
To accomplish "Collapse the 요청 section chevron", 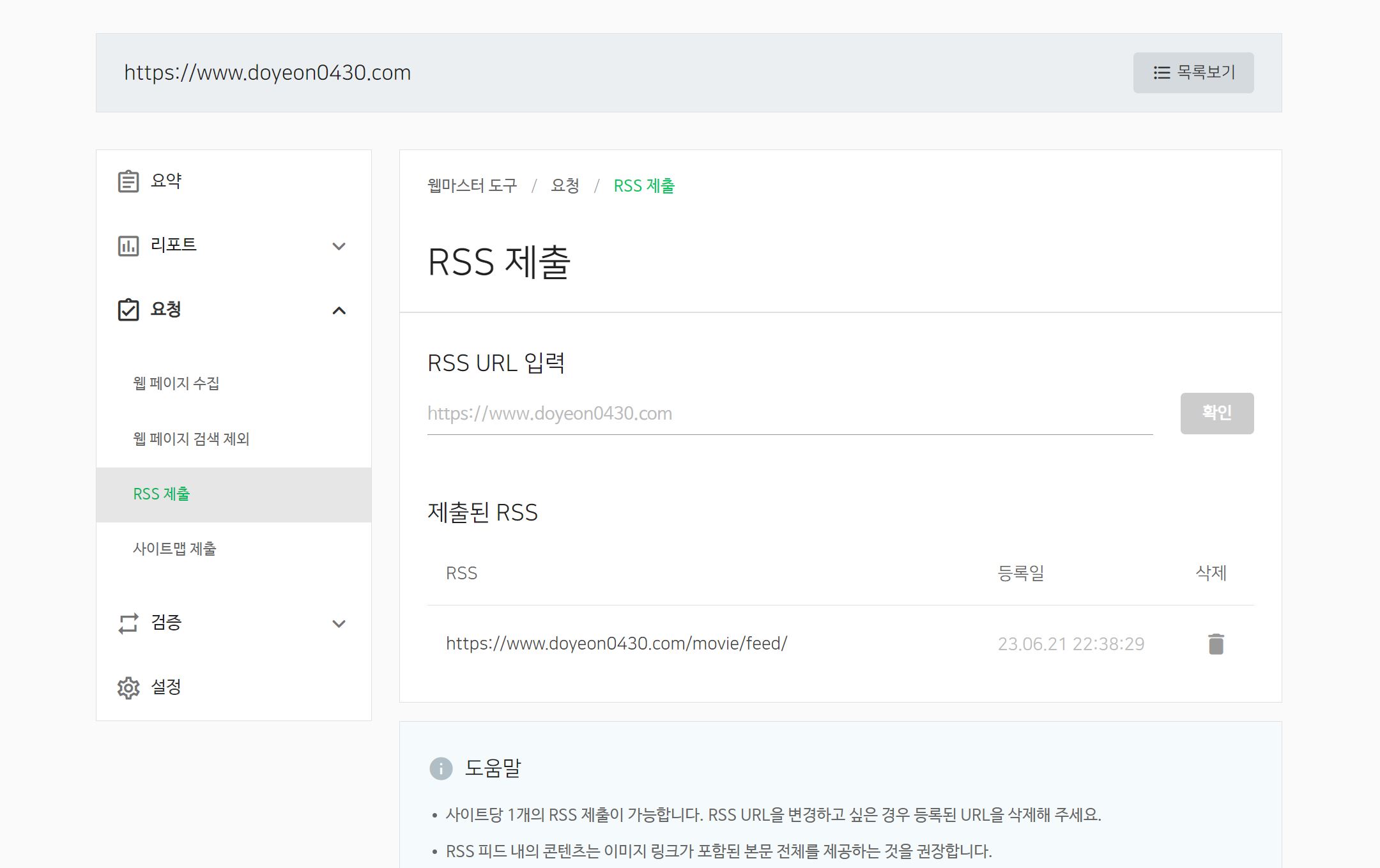I will pos(339,311).
